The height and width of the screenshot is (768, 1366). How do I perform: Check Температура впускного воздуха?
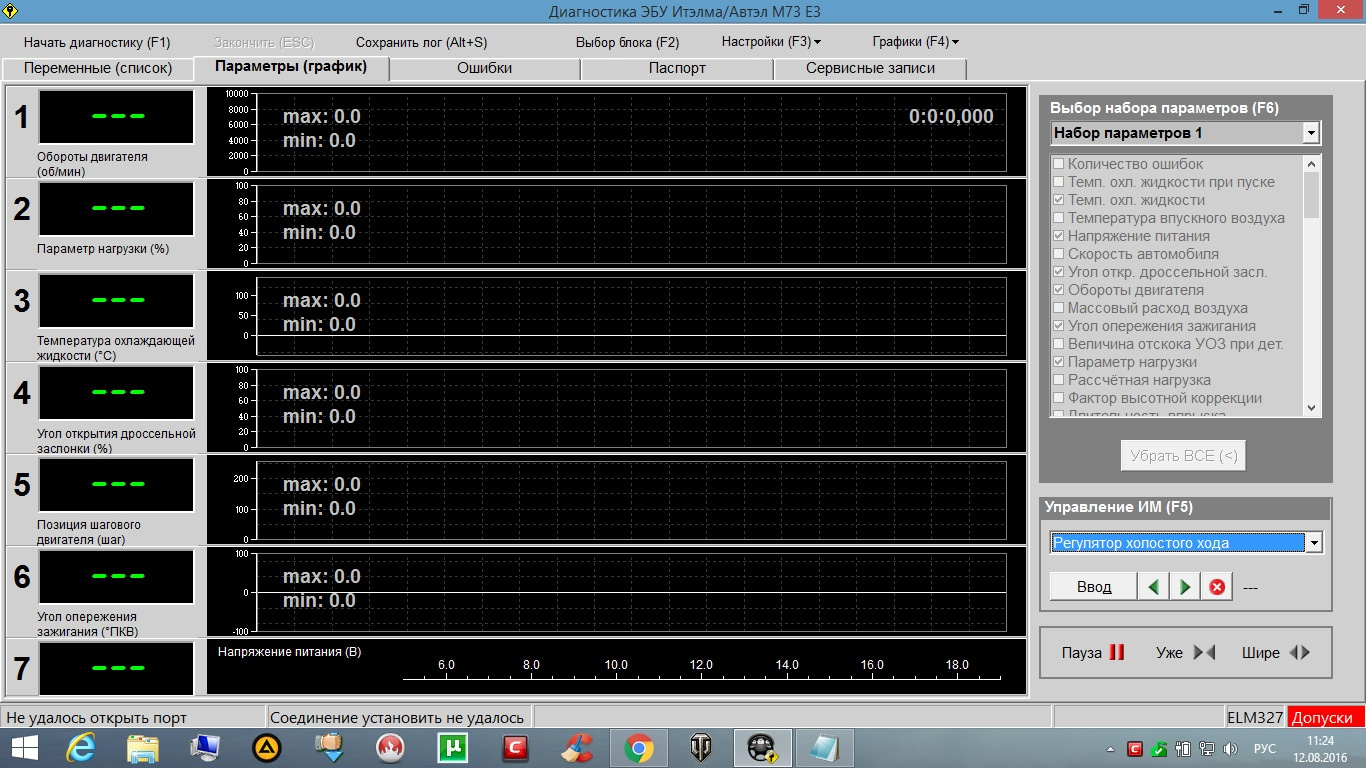[1059, 218]
